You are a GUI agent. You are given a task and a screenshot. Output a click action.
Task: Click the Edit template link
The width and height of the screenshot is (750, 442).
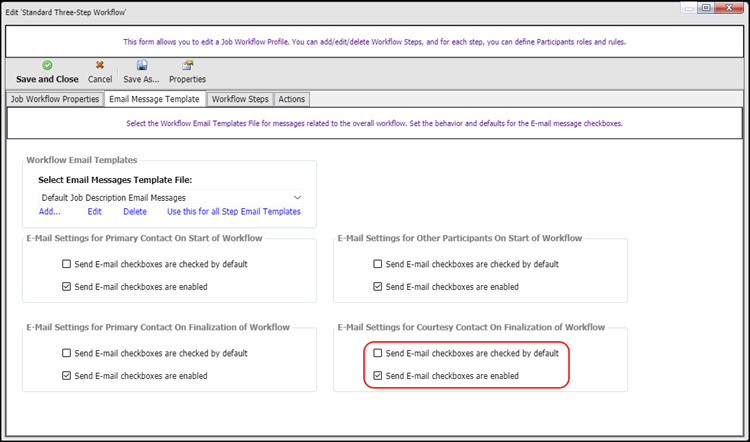94,211
